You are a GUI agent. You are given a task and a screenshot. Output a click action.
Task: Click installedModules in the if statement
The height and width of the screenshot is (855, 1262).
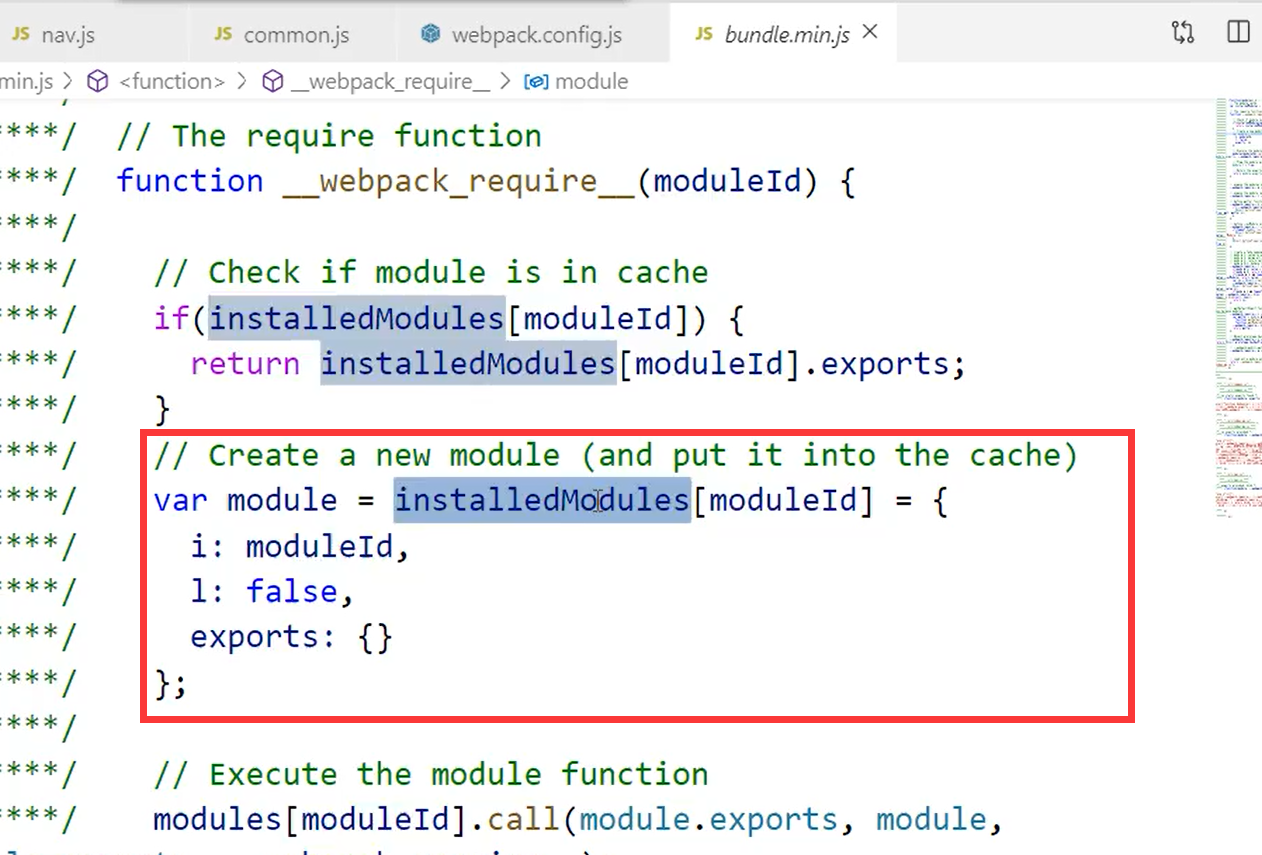point(356,318)
